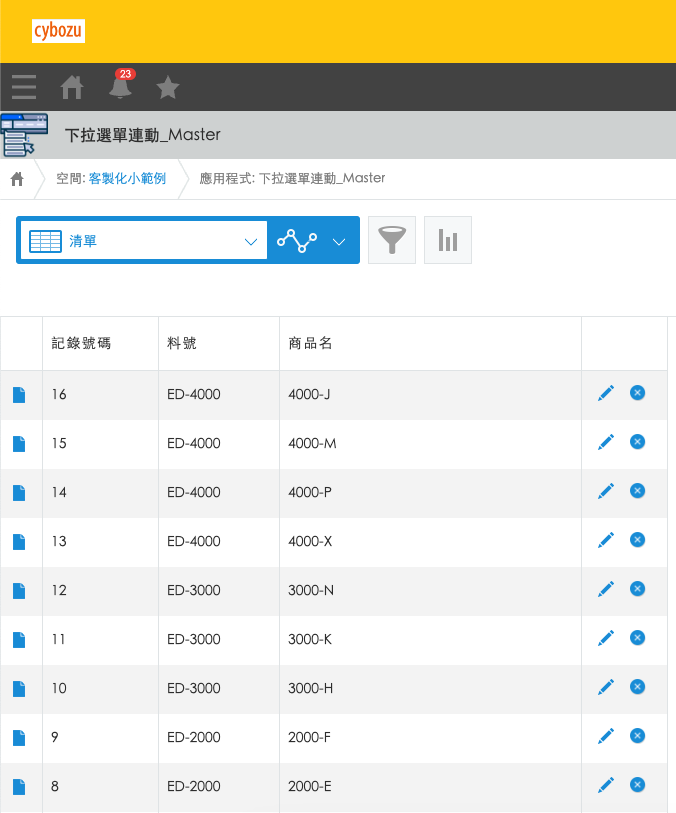Open record details for record 9
The width and height of the screenshot is (676, 813).
(19, 738)
